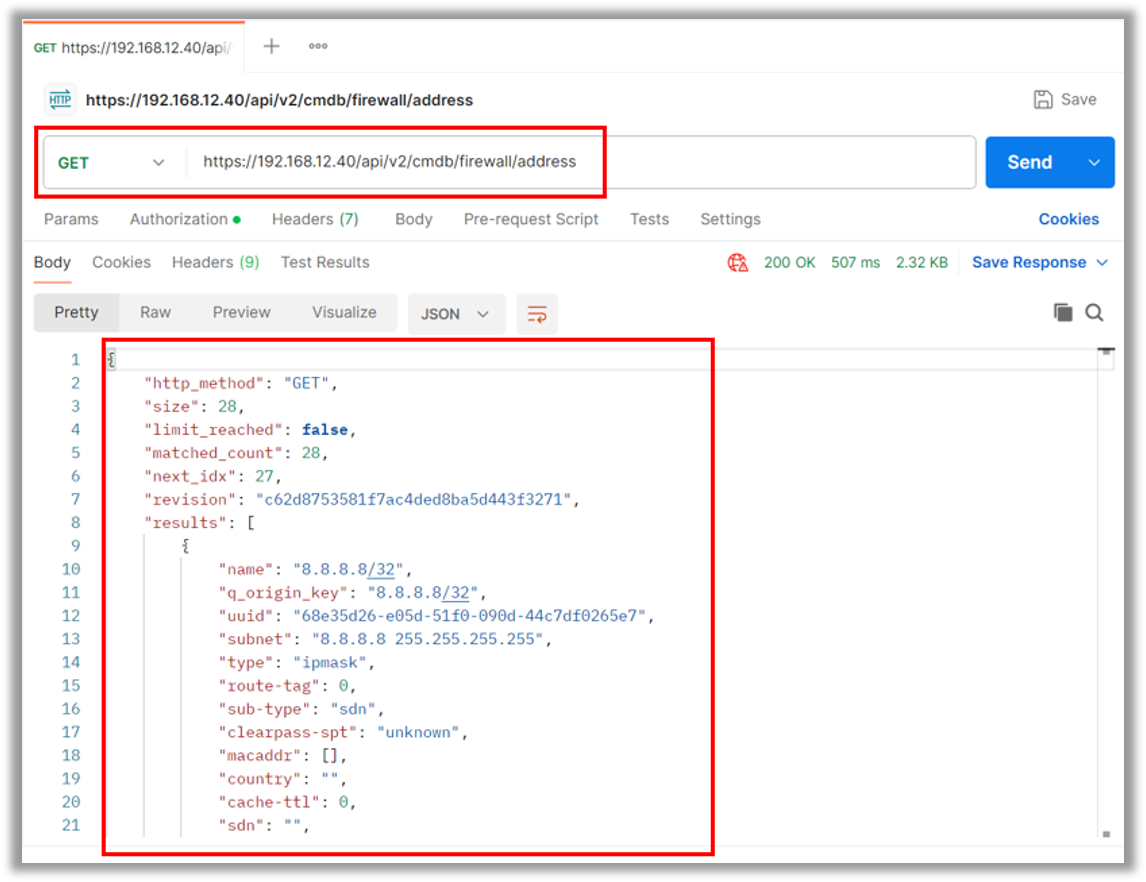
Task: Switch to the Headers (7) request tab
Action: [314, 219]
